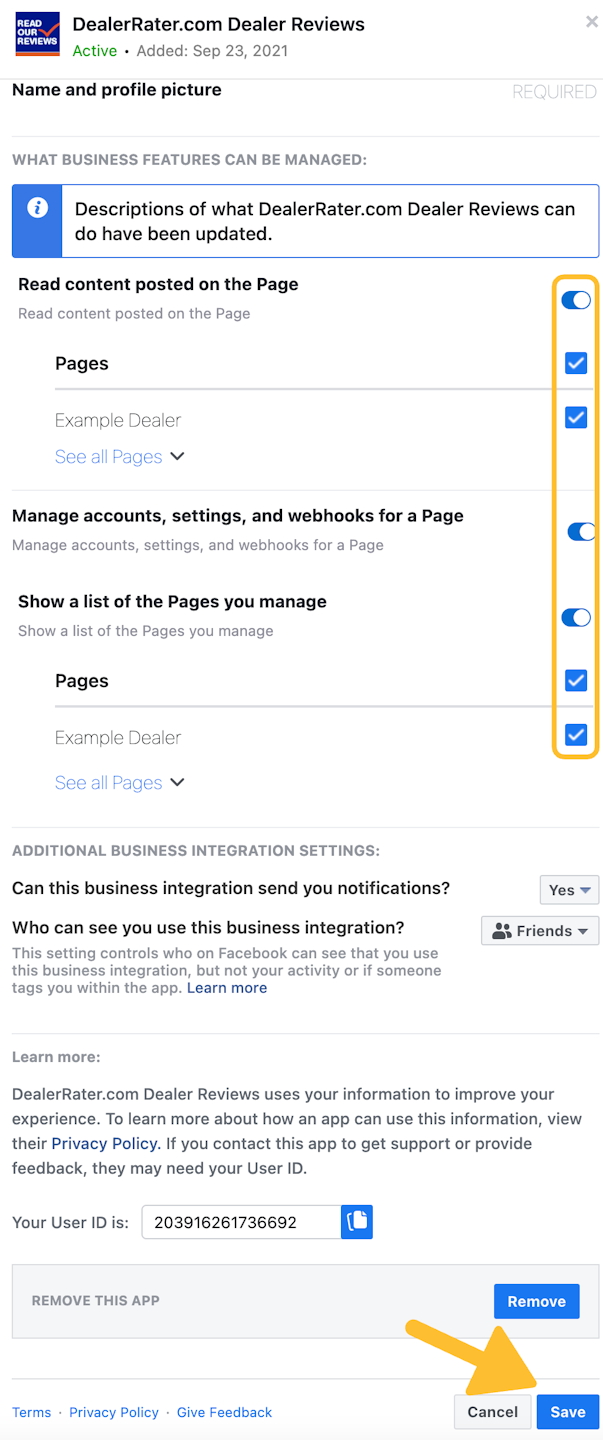This screenshot has height=1440, width=603.
Task: Uncheck Pages checkbox under Show a list section
Action: (576, 681)
